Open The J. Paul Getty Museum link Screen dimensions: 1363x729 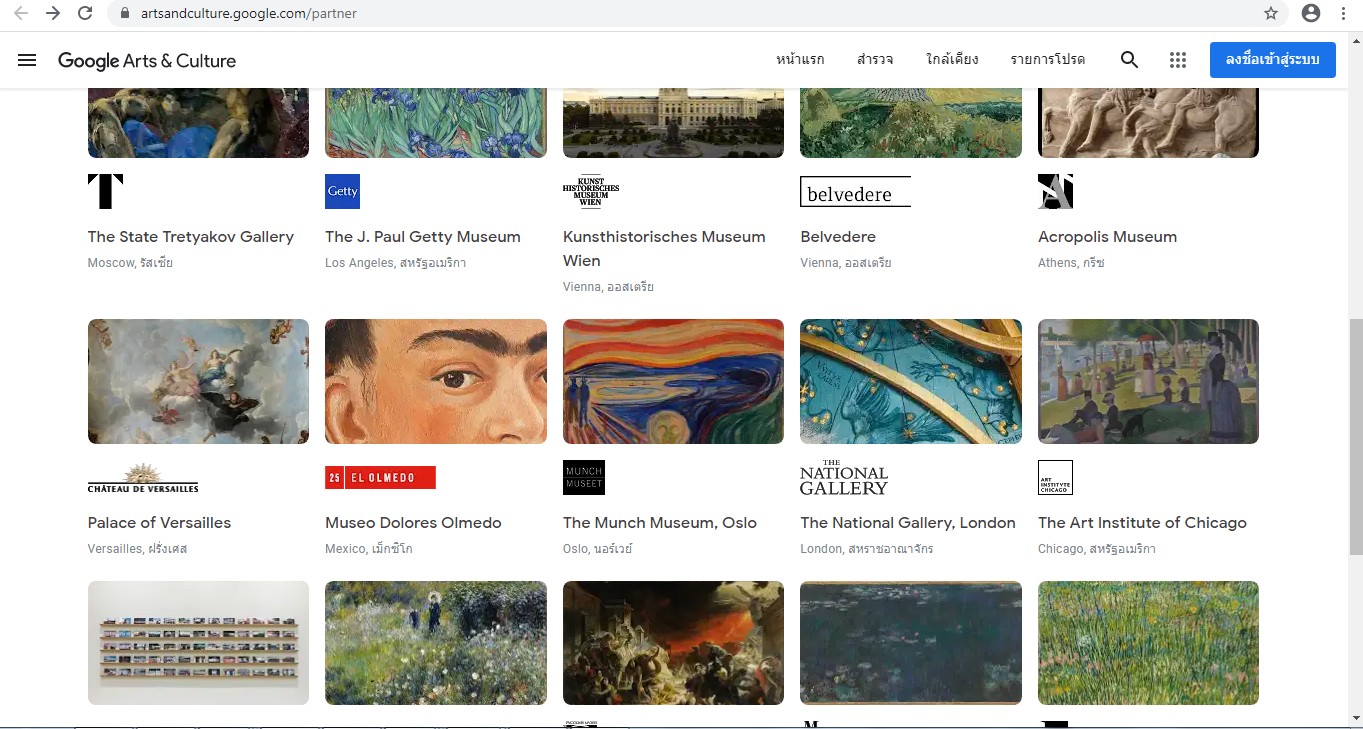tap(423, 237)
